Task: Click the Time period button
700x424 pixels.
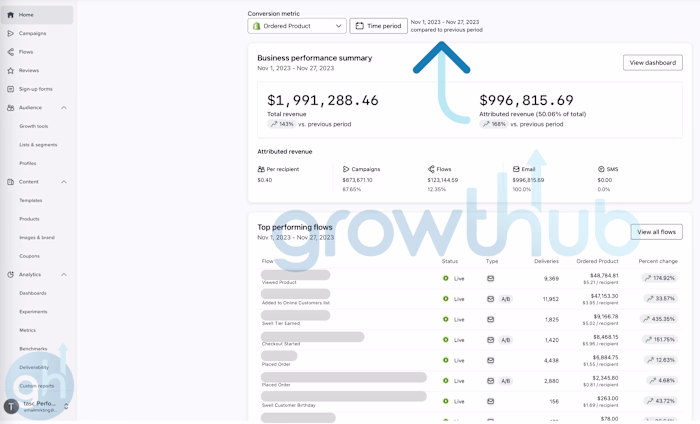Action: pyautogui.click(x=378, y=26)
